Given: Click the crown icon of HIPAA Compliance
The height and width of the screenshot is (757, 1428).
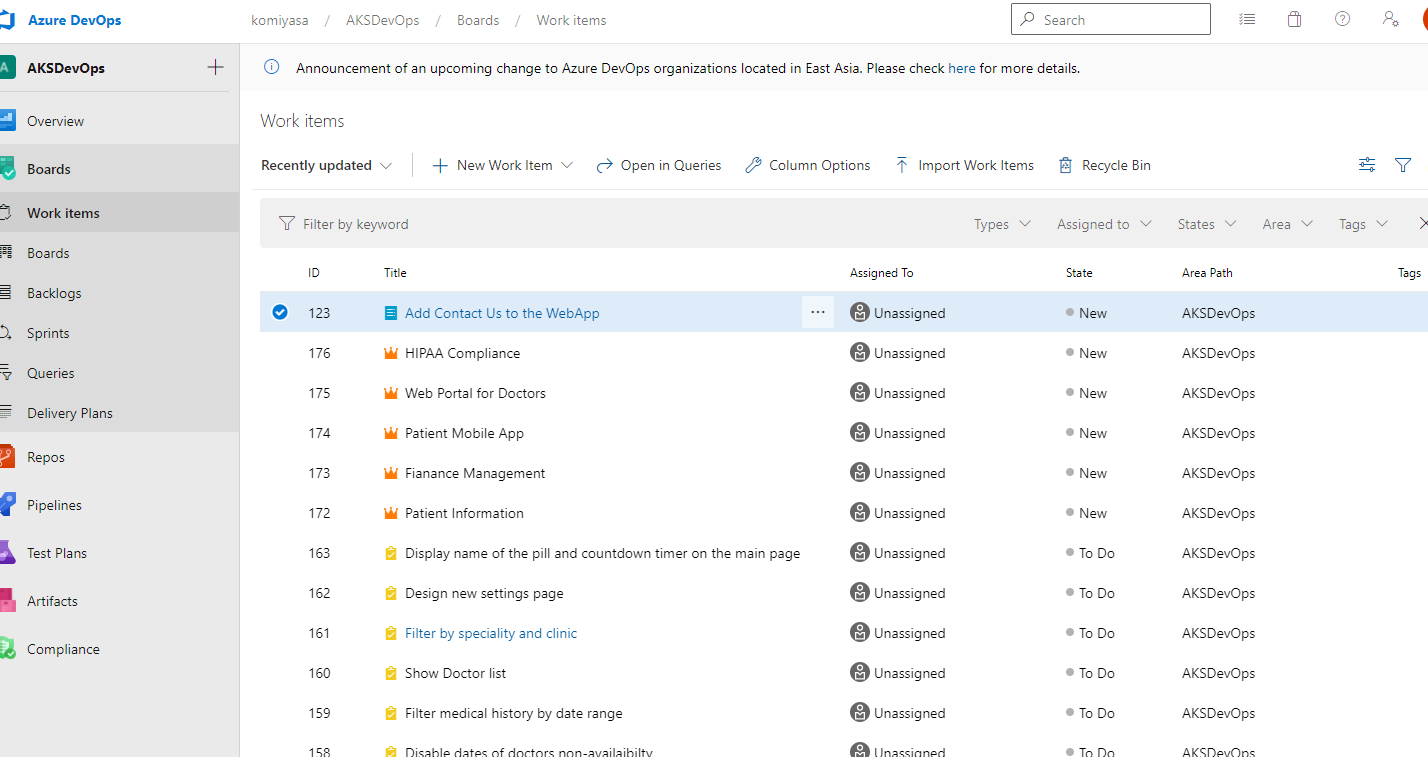Looking at the screenshot, I should (391, 353).
